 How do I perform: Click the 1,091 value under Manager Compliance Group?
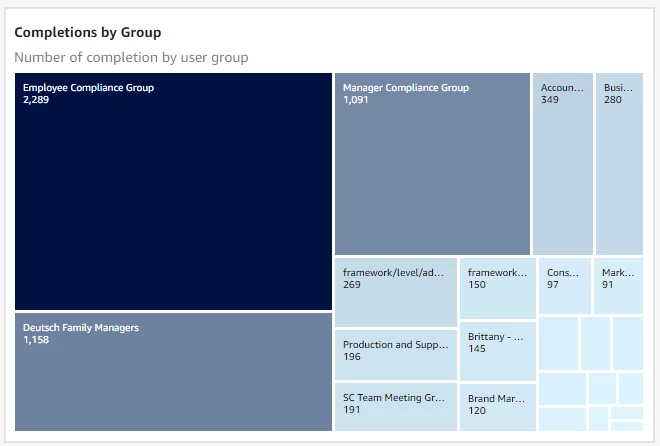click(357, 100)
